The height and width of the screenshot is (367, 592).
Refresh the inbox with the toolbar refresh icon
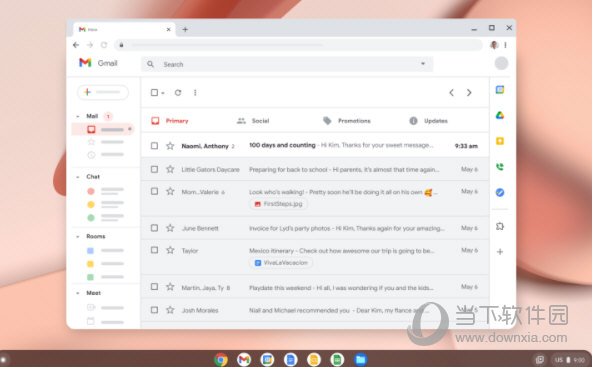pyautogui.click(x=178, y=93)
